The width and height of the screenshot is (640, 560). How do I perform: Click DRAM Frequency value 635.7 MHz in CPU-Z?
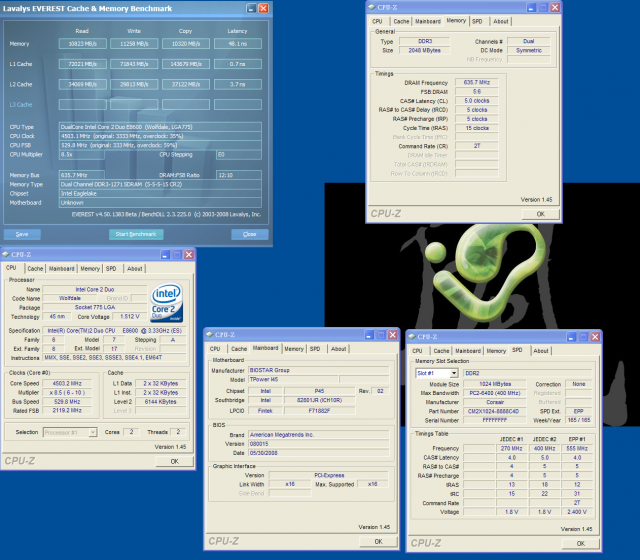tap(477, 82)
